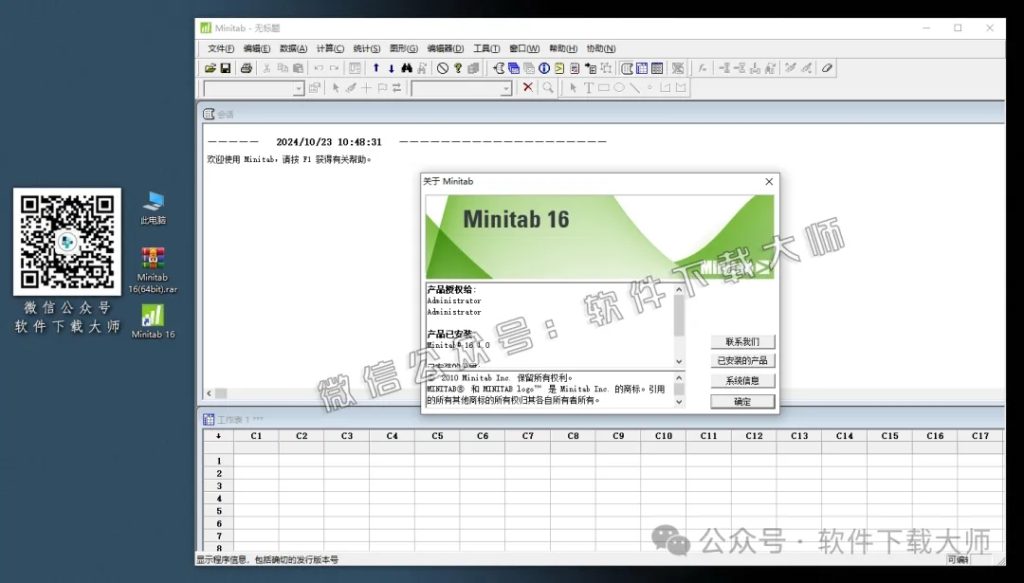1024x583 pixels.
Task: Save the current project using the toolbar icon
Action: point(227,68)
